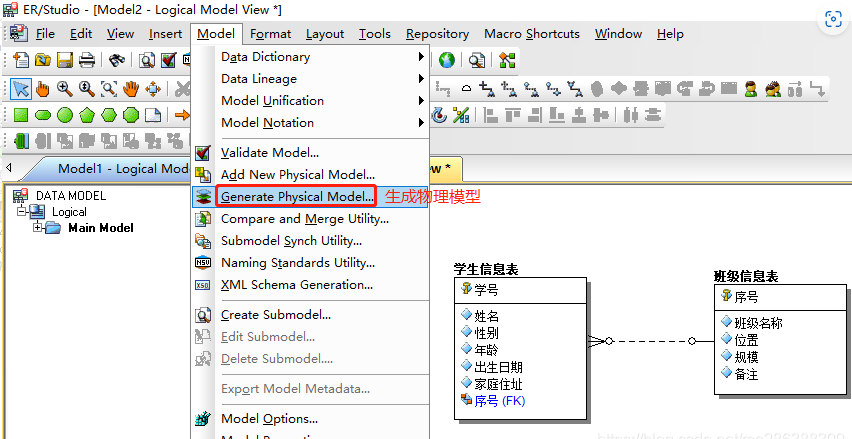
Task: Click the red checkmark validate toolbar icon
Action: pos(168,60)
